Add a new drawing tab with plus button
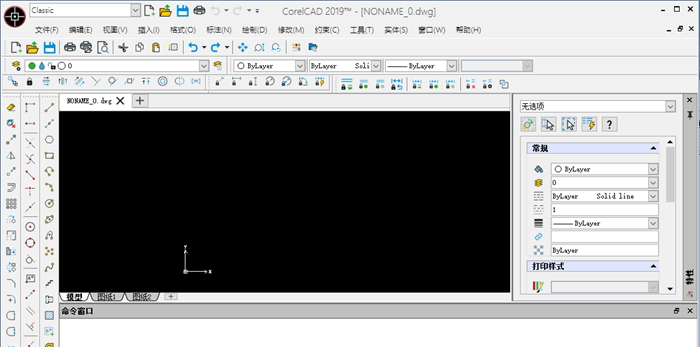This screenshot has height=360, width=700. tap(140, 101)
